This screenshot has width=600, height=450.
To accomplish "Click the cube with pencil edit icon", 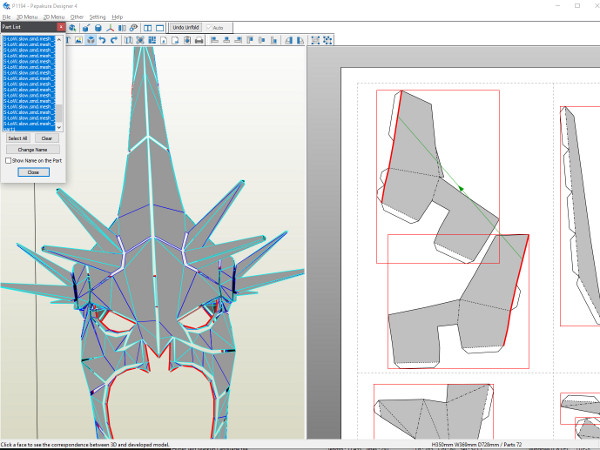I will (86, 28).
